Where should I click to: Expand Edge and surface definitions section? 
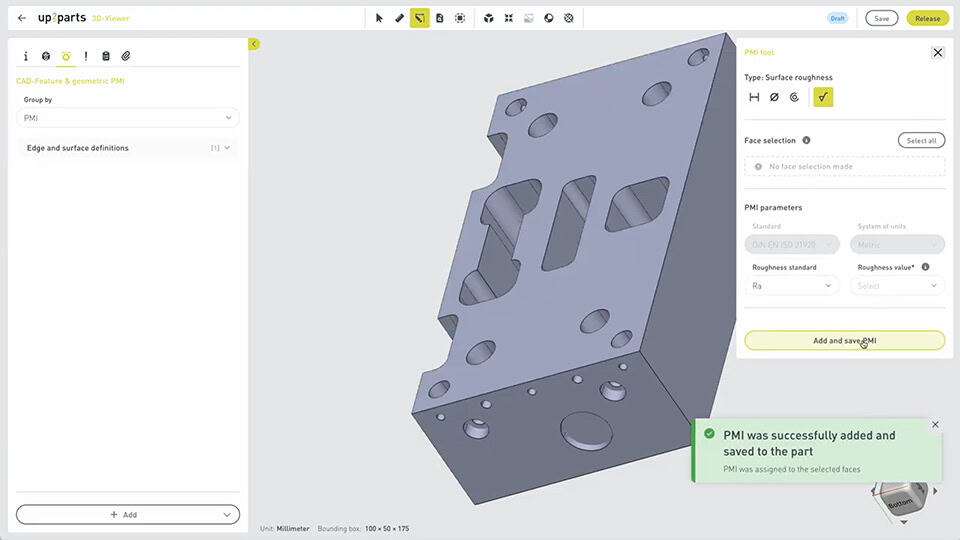coord(127,148)
